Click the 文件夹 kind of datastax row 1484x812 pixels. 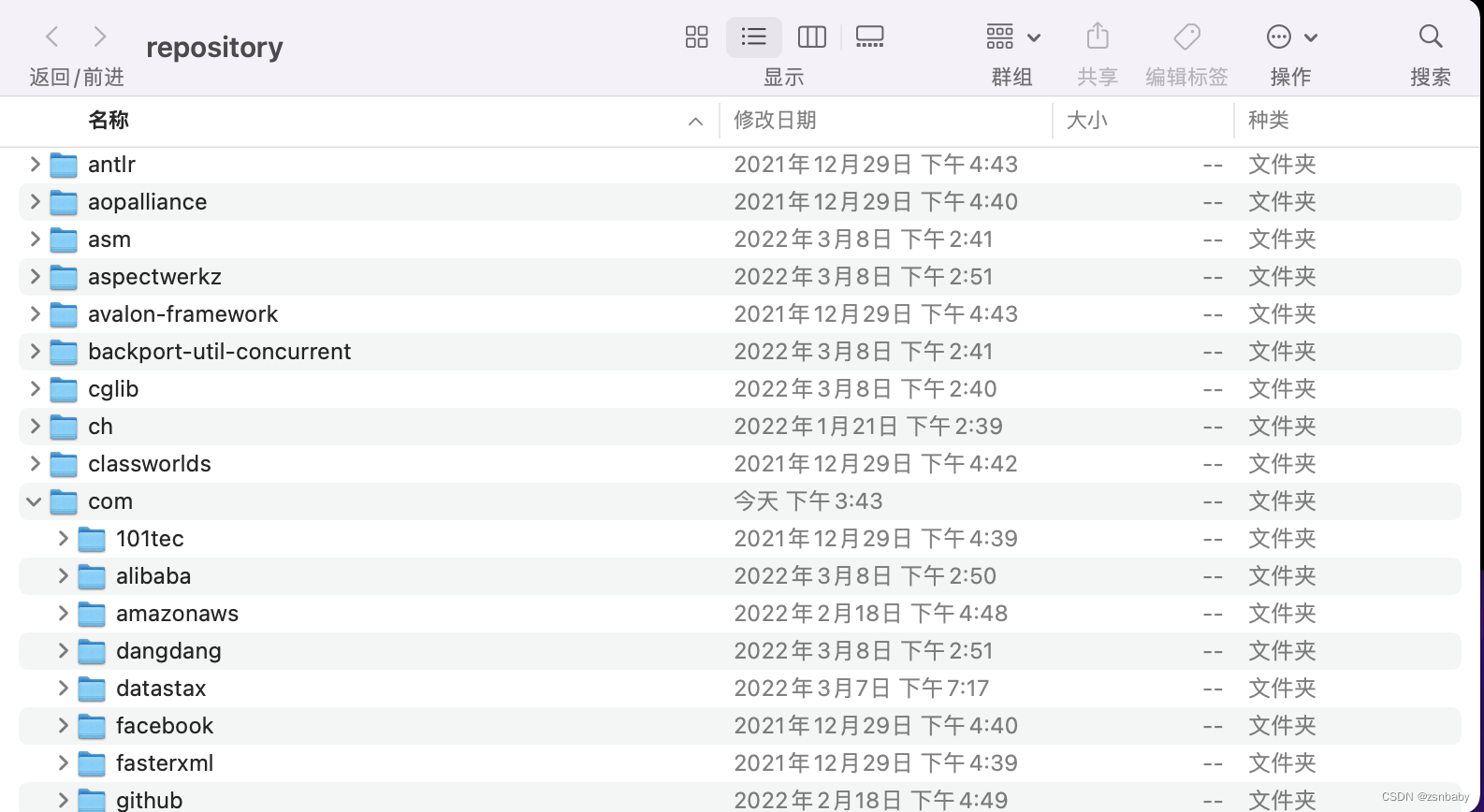pos(1282,689)
